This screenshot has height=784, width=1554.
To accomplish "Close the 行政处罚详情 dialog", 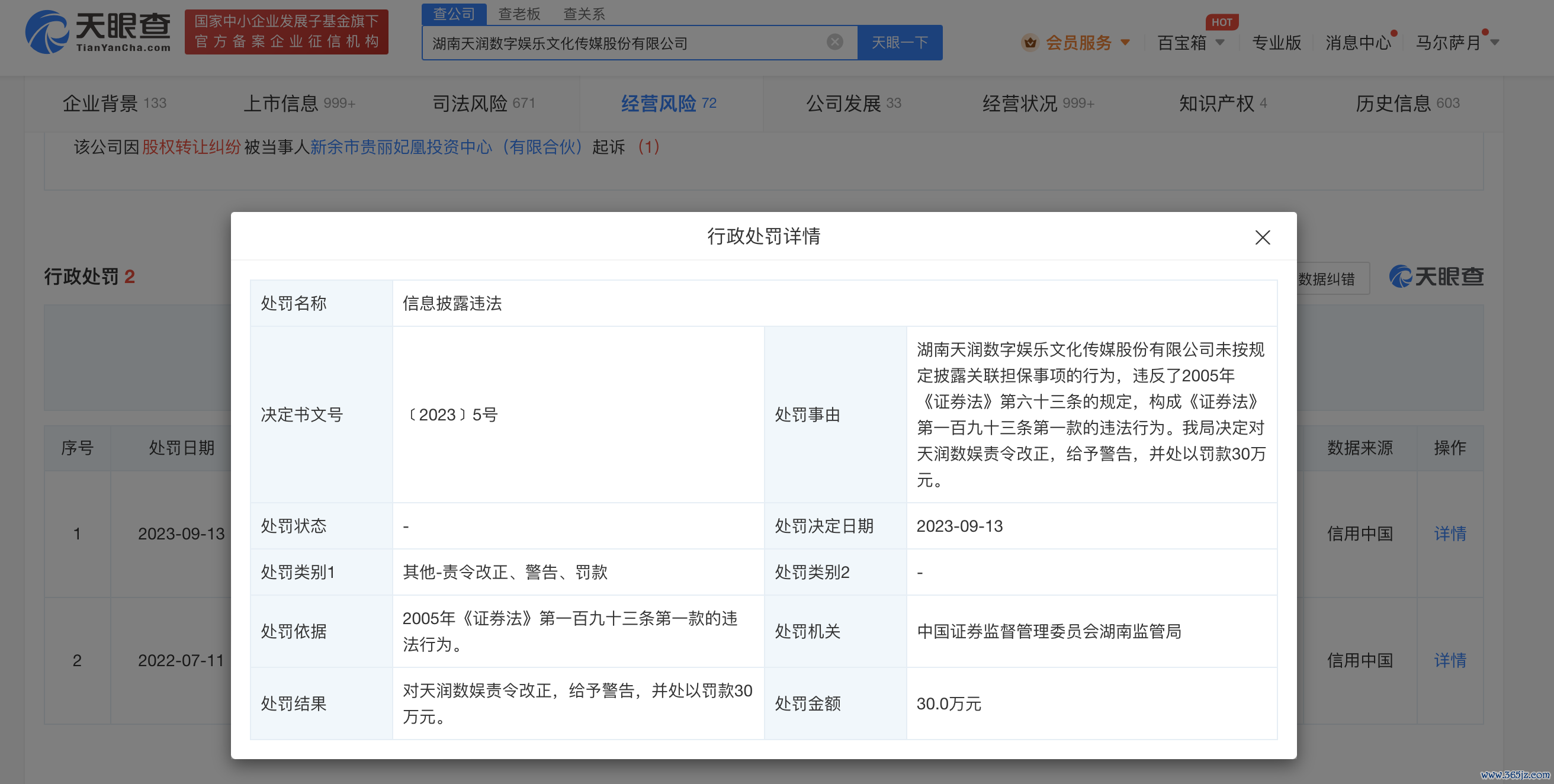I will point(1263,237).
